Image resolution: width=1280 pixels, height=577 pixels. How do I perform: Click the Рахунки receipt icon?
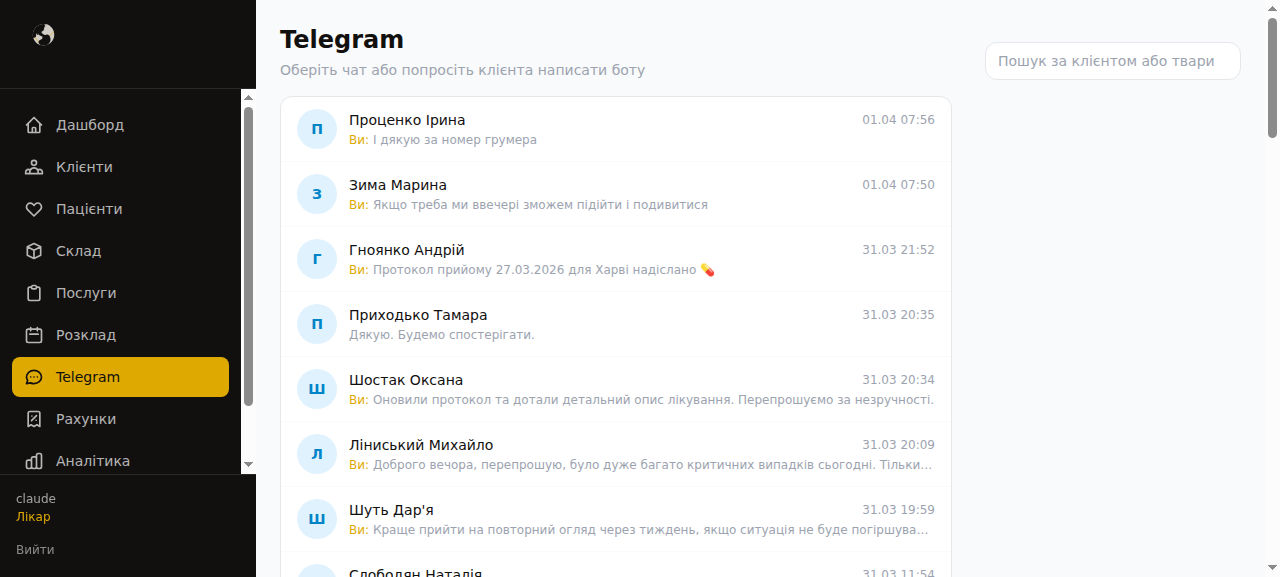[34, 419]
